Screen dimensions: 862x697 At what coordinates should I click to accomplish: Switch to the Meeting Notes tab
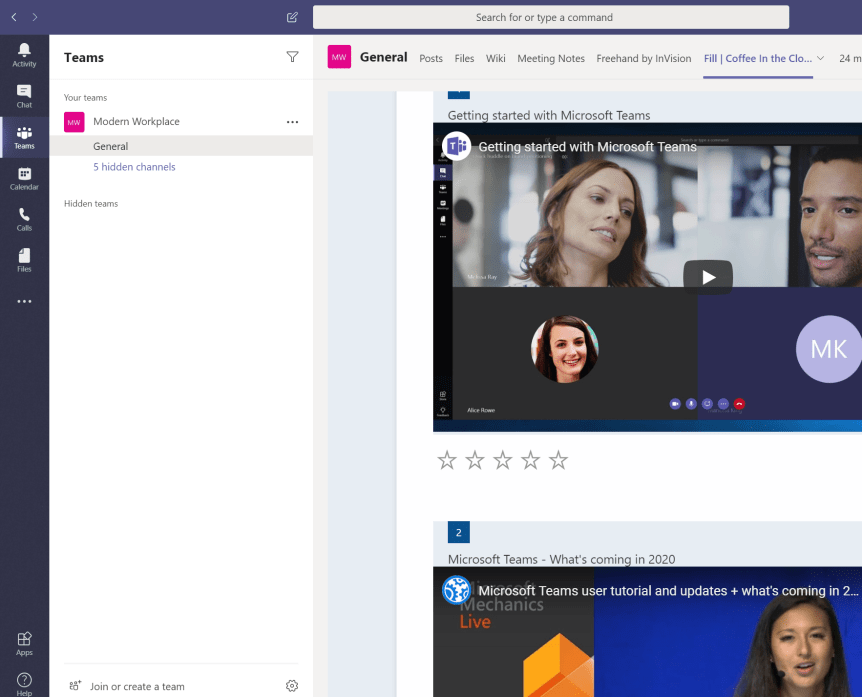[550, 58]
